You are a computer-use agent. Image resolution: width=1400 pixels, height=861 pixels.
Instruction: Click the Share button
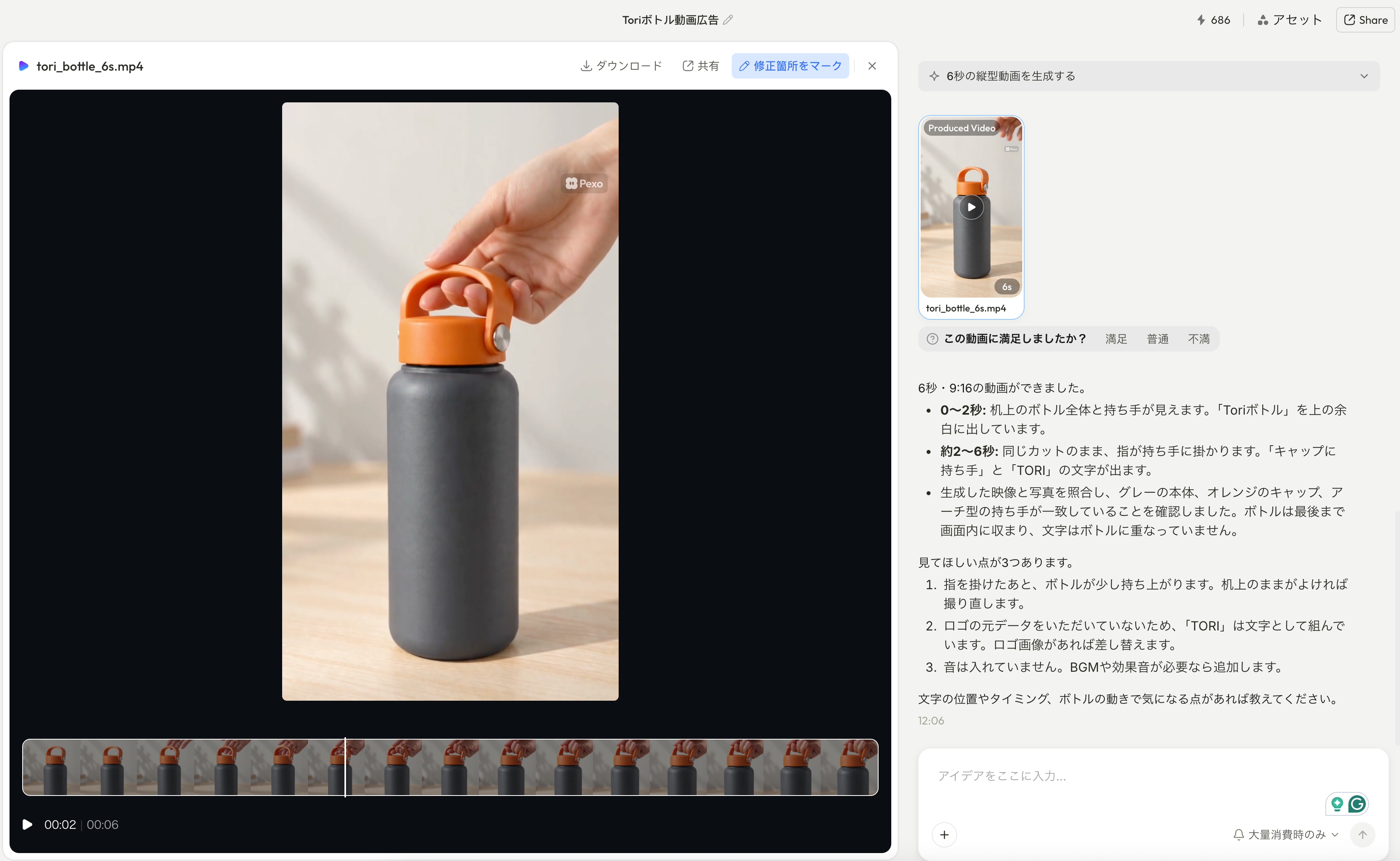click(1365, 20)
